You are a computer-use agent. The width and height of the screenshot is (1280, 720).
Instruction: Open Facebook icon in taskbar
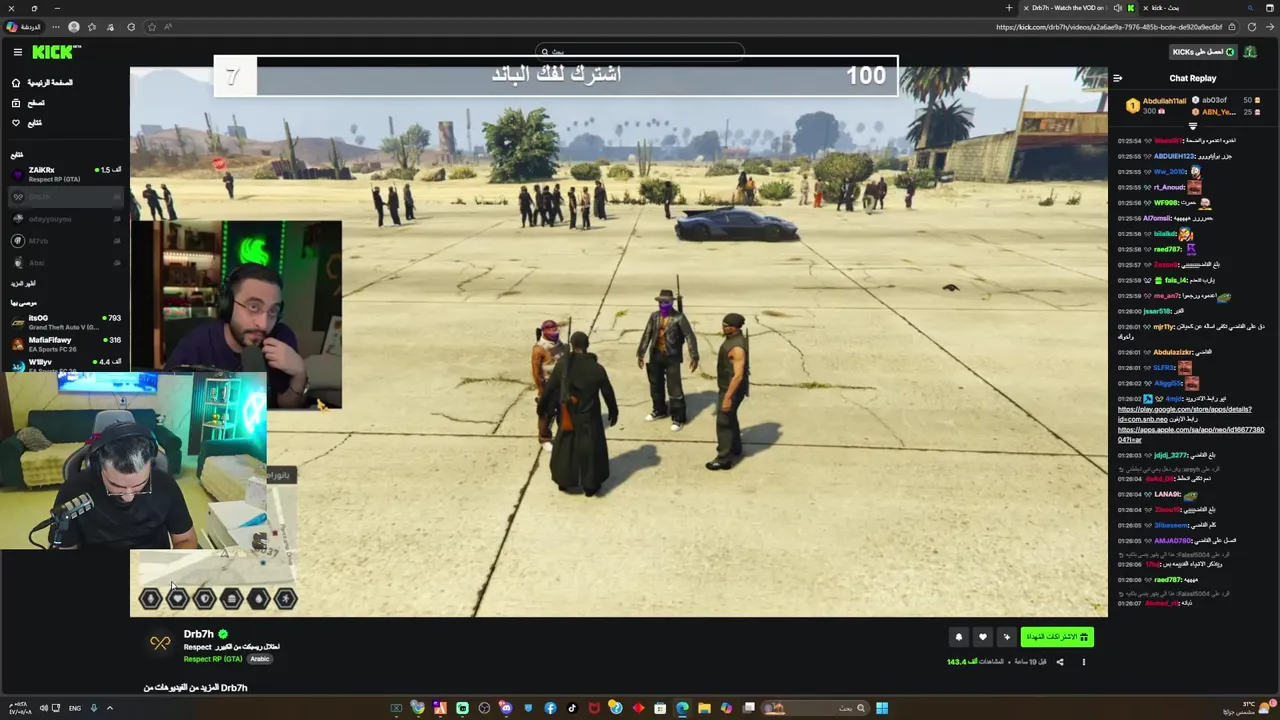coord(550,708)
